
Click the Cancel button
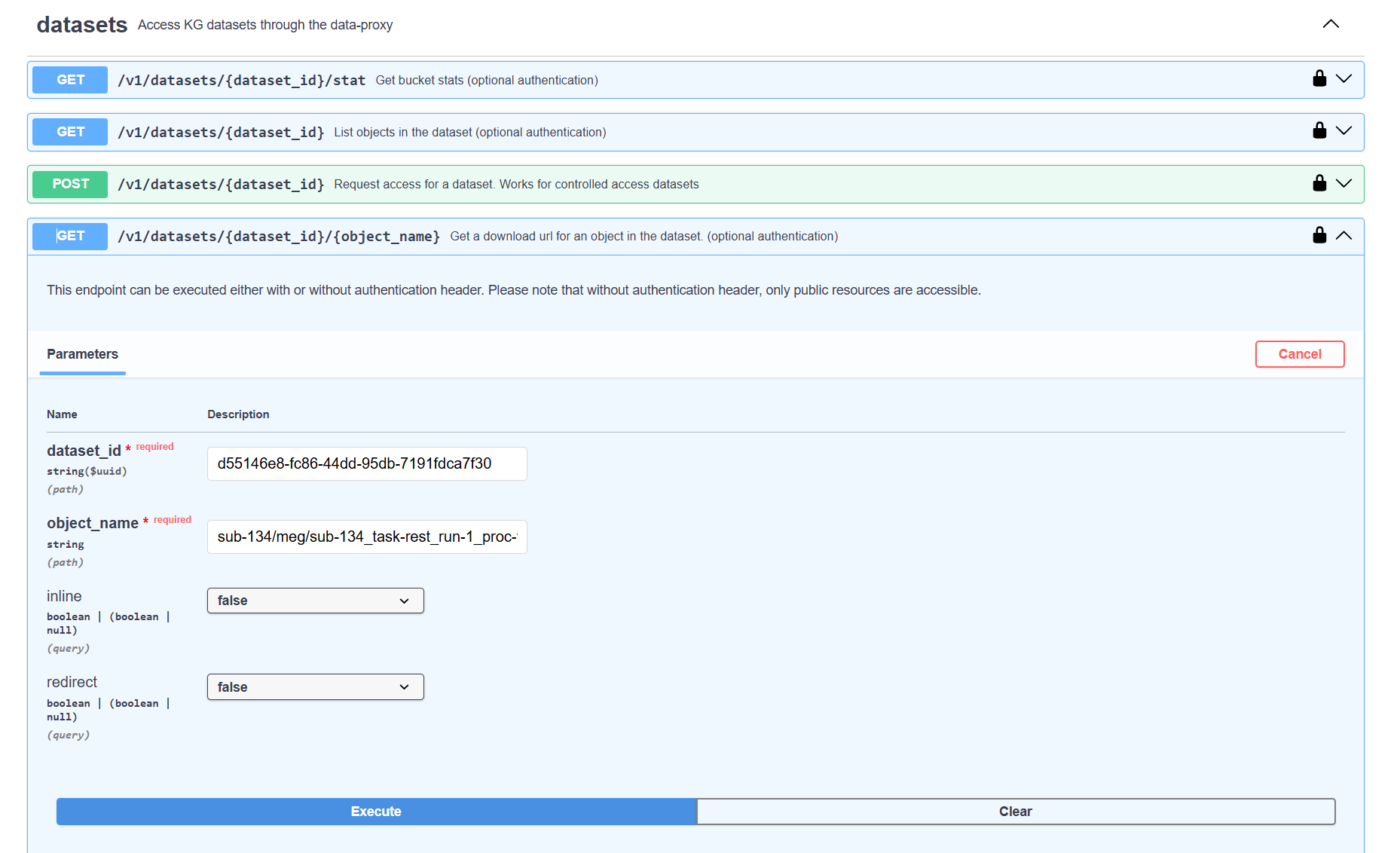pyautogui.click(x=1300, y=354)
